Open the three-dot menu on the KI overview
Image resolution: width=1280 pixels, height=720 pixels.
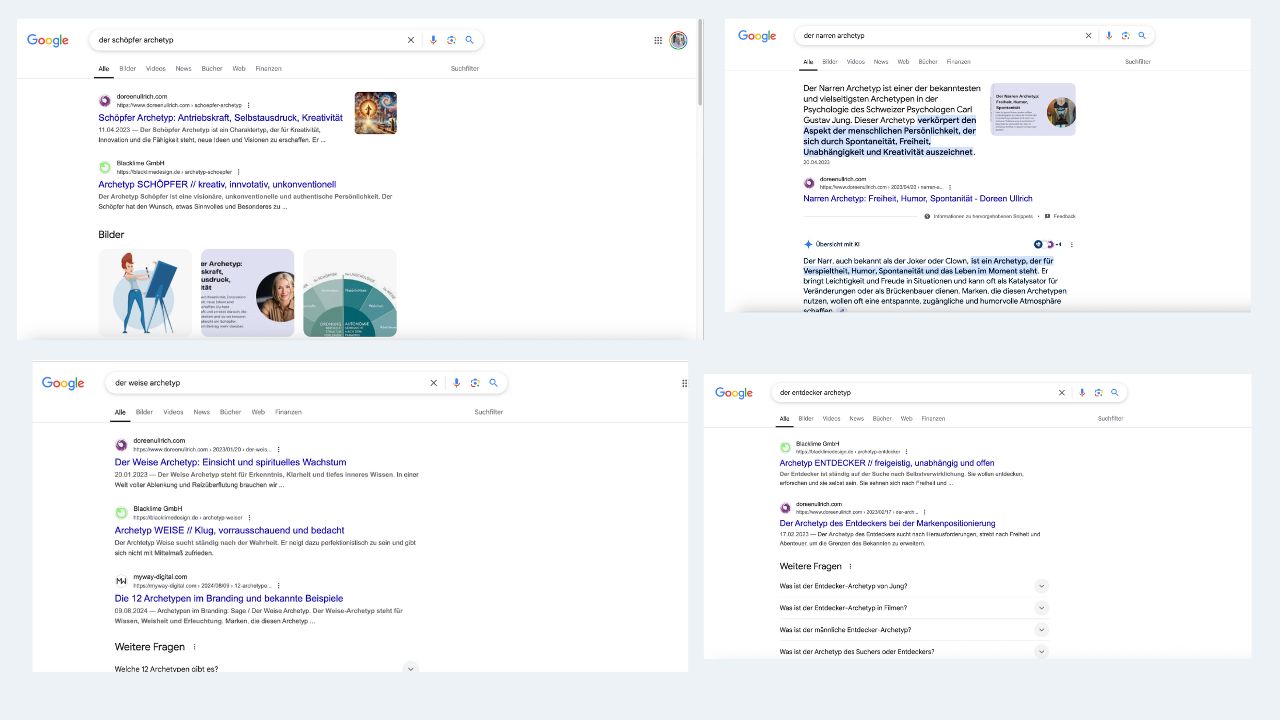[1071, 244]
